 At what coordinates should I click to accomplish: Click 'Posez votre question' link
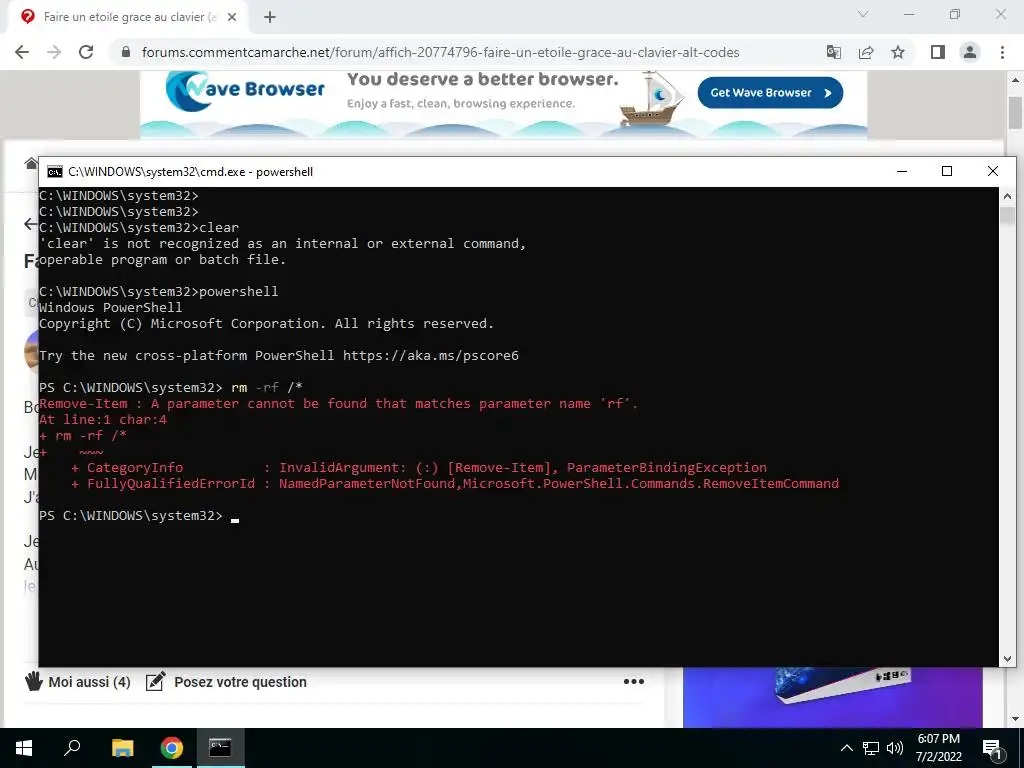pos(240,682)
